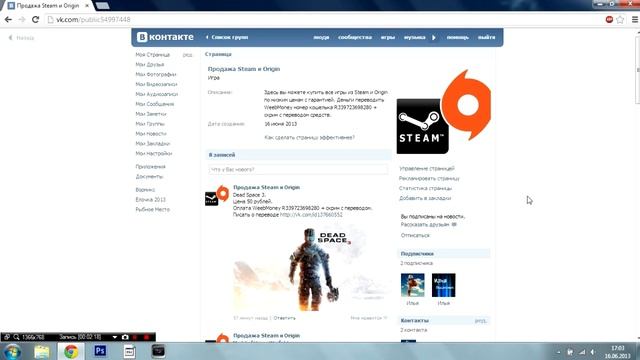Click Отписаться to unsubscribe
The width and height of the screenshot is (640, 360).
coord(415,236)
